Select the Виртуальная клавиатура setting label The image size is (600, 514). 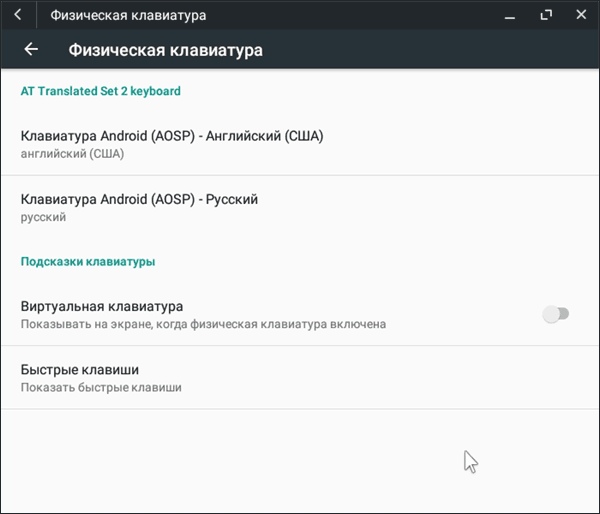coord(102,306)
